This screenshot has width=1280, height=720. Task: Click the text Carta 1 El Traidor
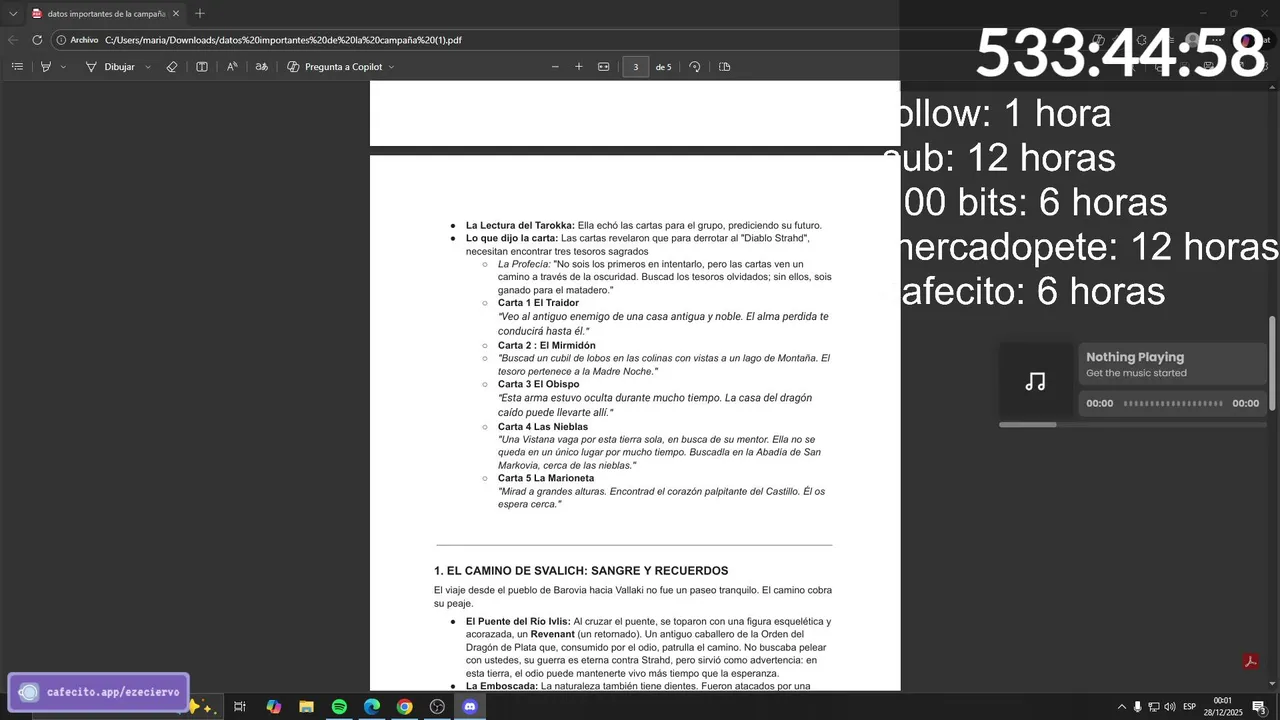(538, 303)
